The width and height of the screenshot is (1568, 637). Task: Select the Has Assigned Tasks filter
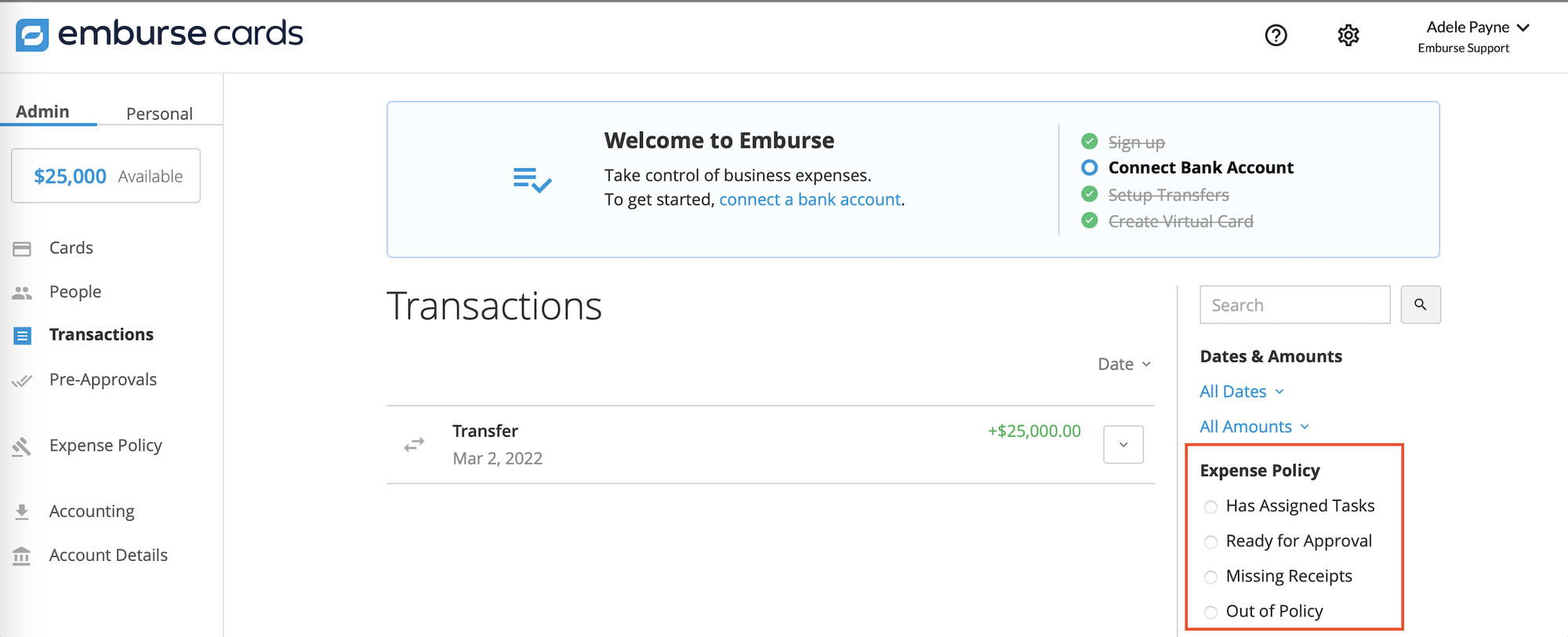pyautogui.click(x=1210, y=507)
